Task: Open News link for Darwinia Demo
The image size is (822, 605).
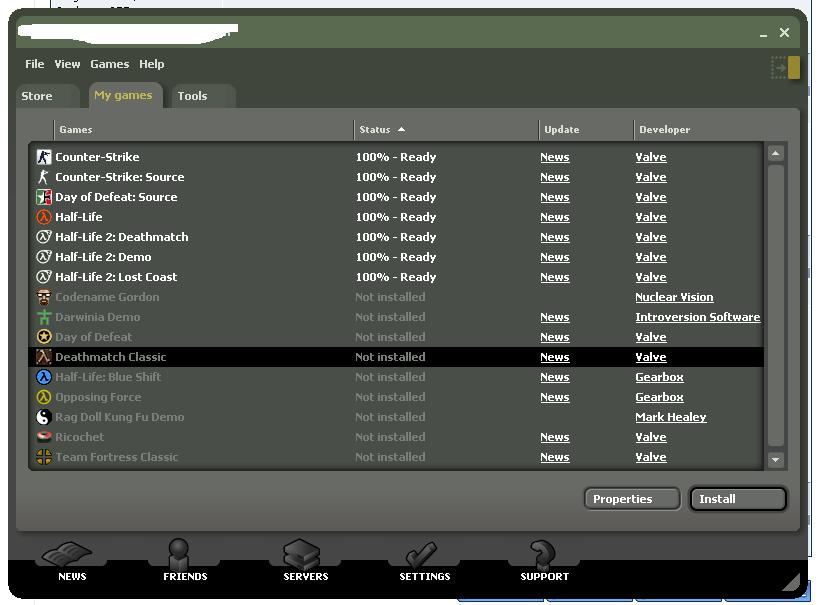Action: tap(555, 317)
